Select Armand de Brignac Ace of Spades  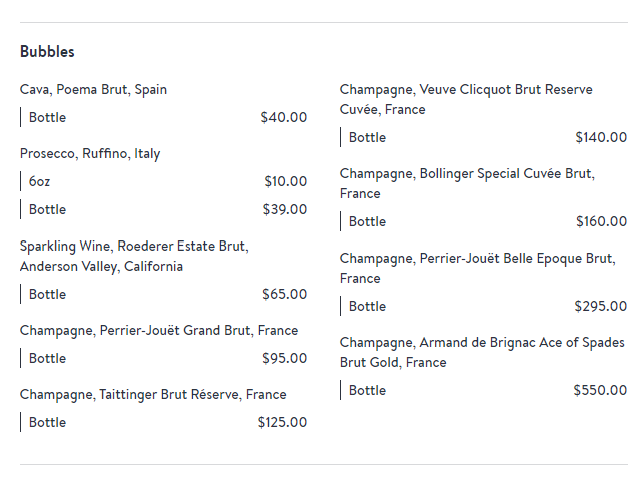click(x=482, y=352)
